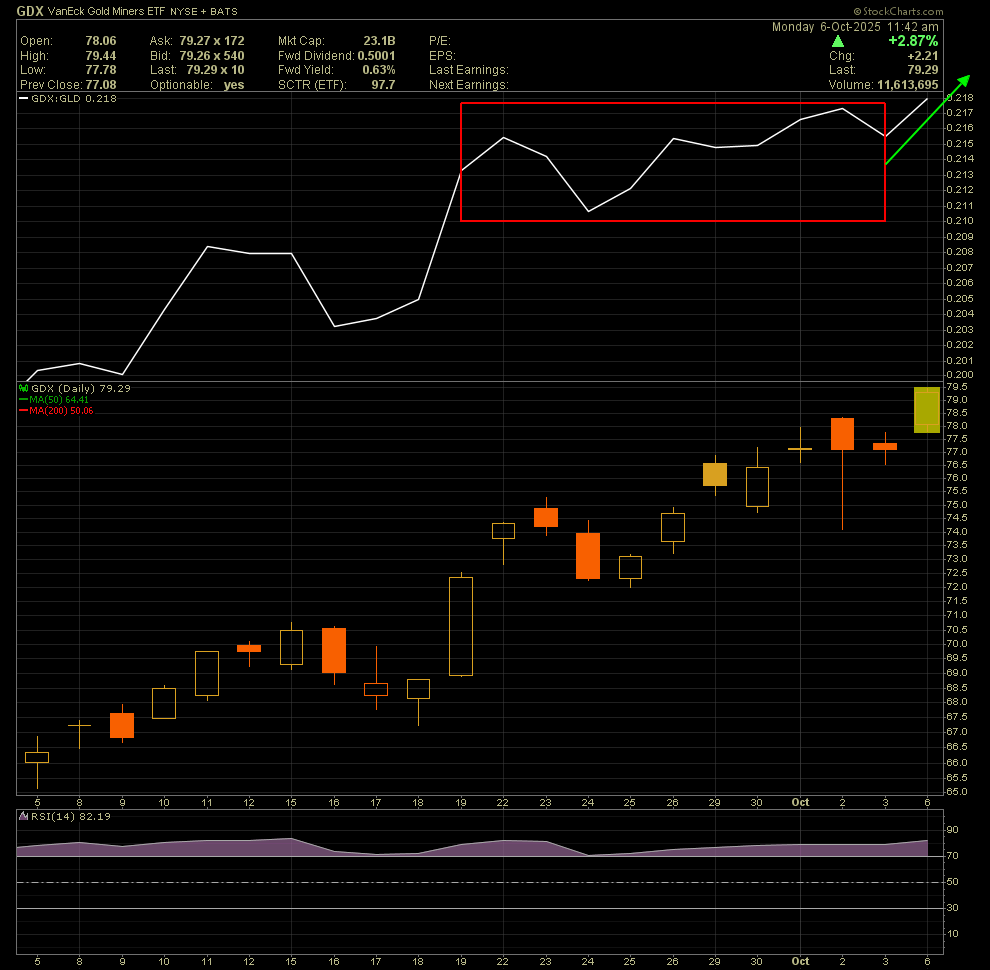Click the candlestick icon before 'GDX (Daily)'
The height and width of the screenshot is (970, 990).
pyautogui.click(x=24, y=388)
